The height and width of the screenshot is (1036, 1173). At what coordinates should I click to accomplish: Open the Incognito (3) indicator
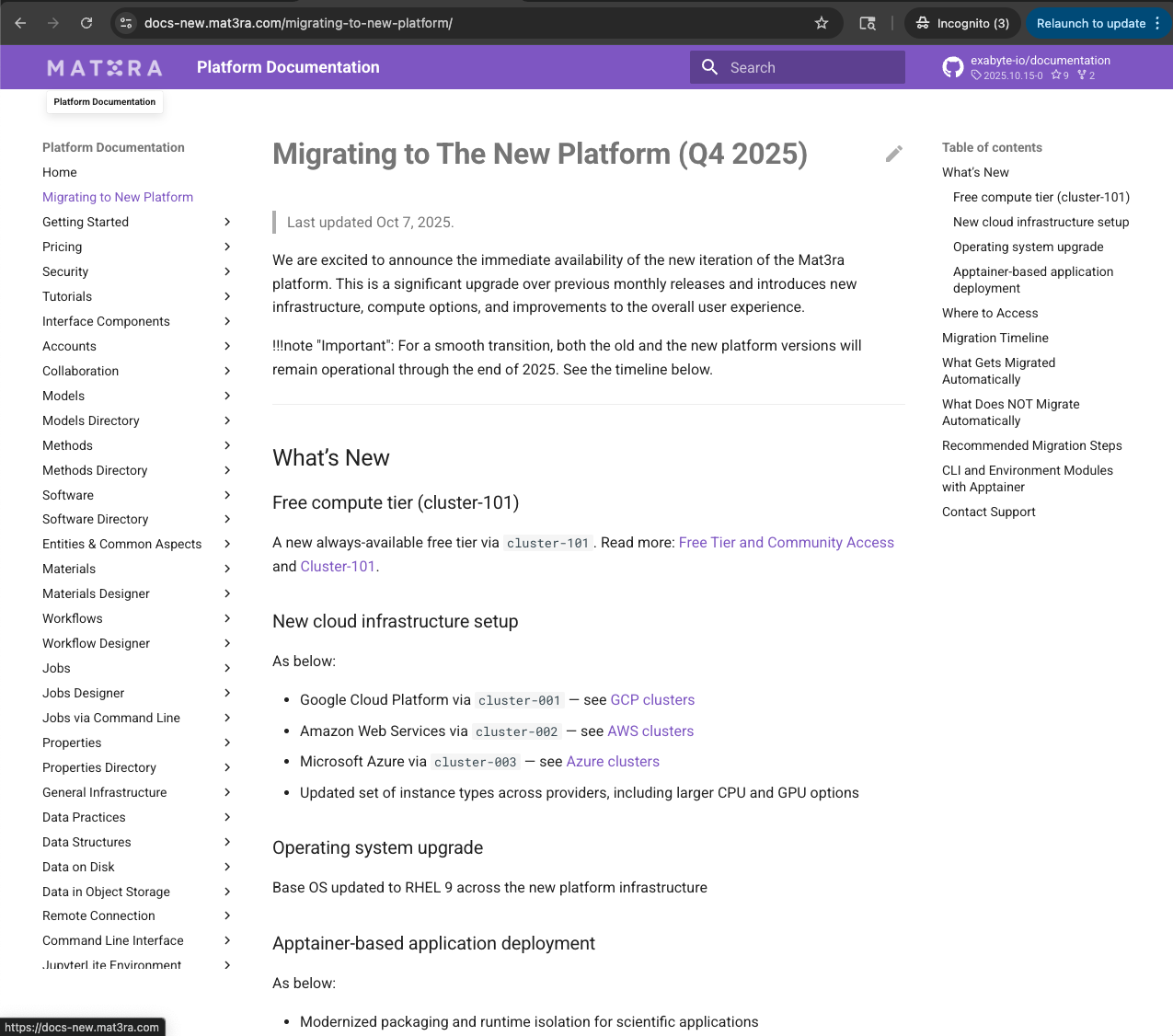click(x=962, y=23)
